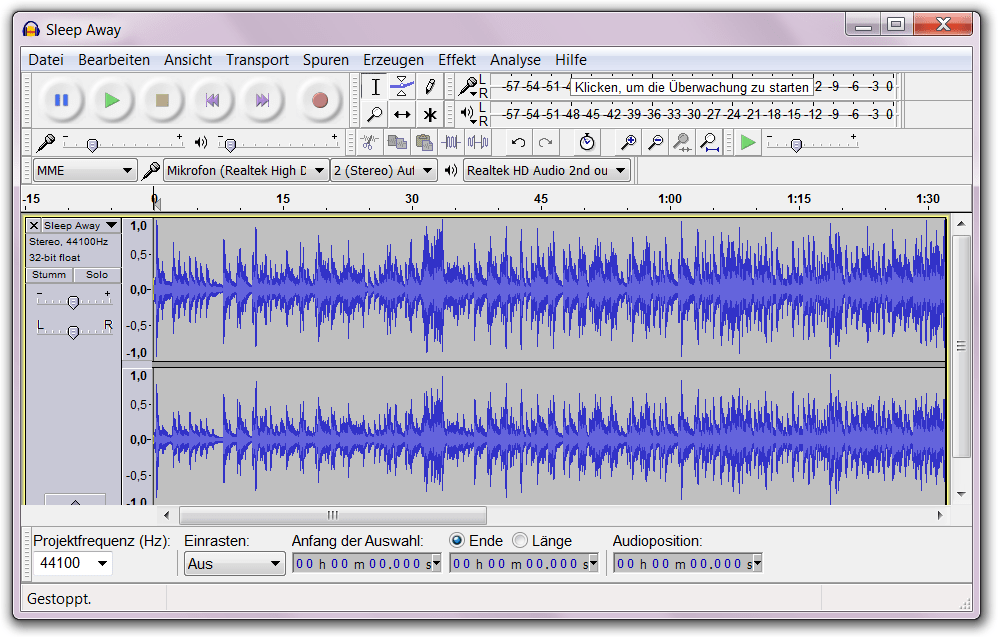
Task: Enable the Ende radio button
Action: 457,540
